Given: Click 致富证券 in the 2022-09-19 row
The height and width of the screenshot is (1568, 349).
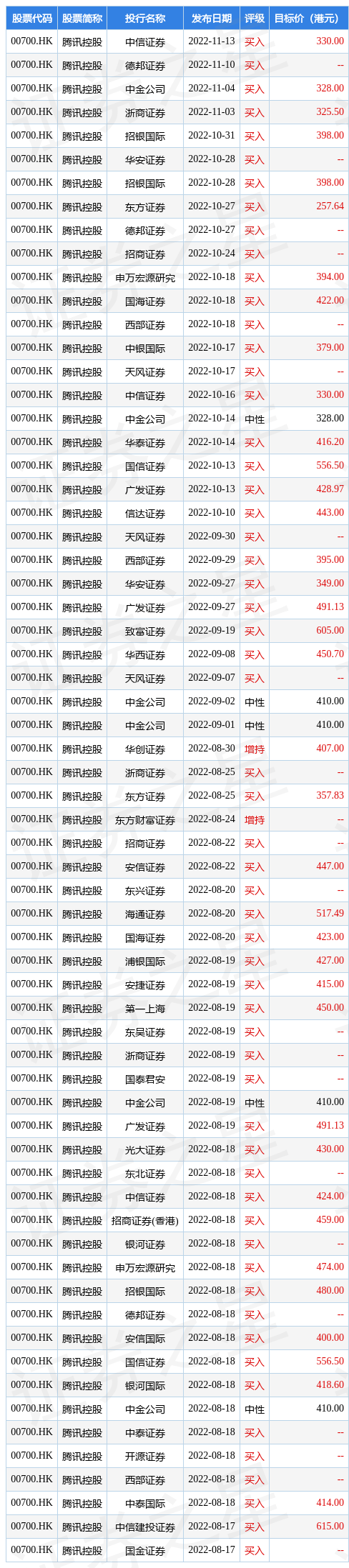Looking at the screenshot, I should coord(145,631).
